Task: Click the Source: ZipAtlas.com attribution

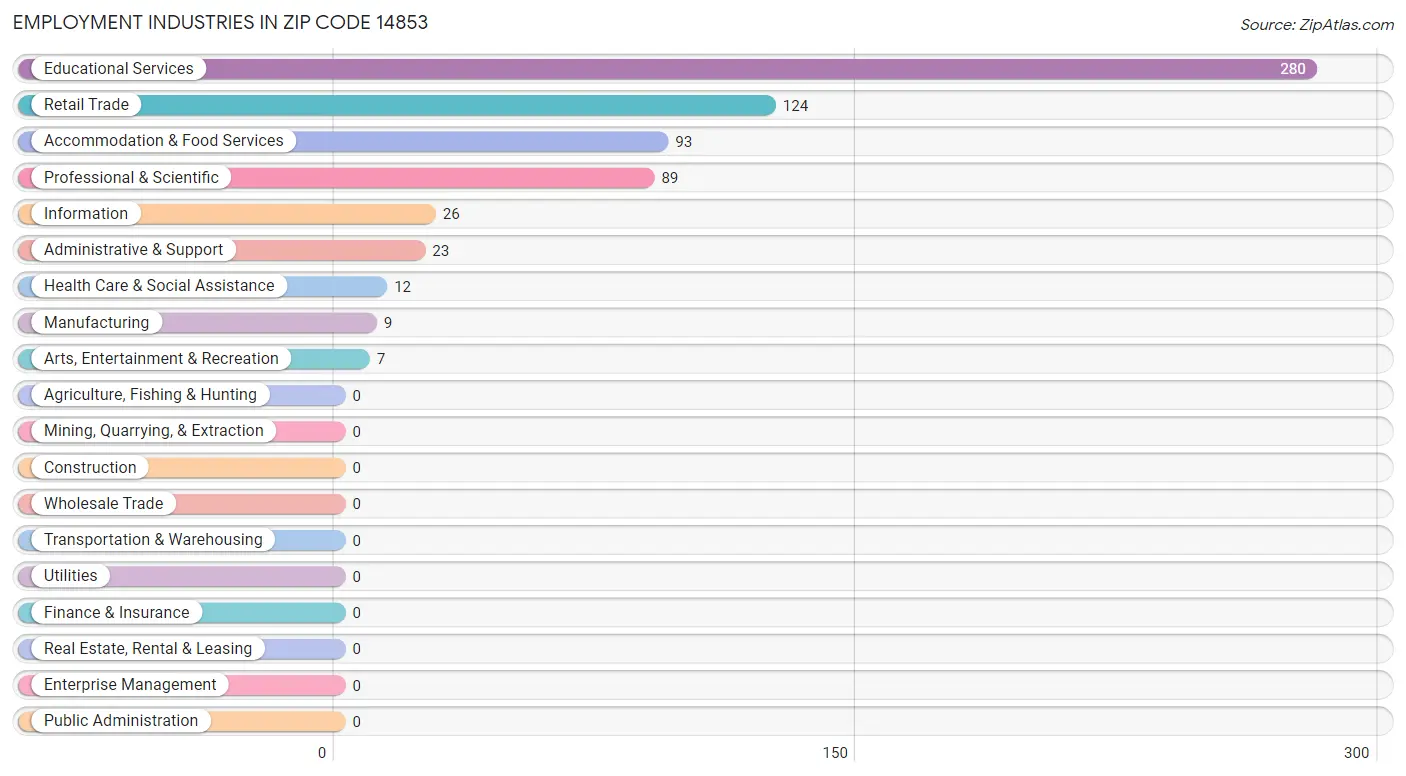Action: pyautogui.click(x=1317, y=25)
